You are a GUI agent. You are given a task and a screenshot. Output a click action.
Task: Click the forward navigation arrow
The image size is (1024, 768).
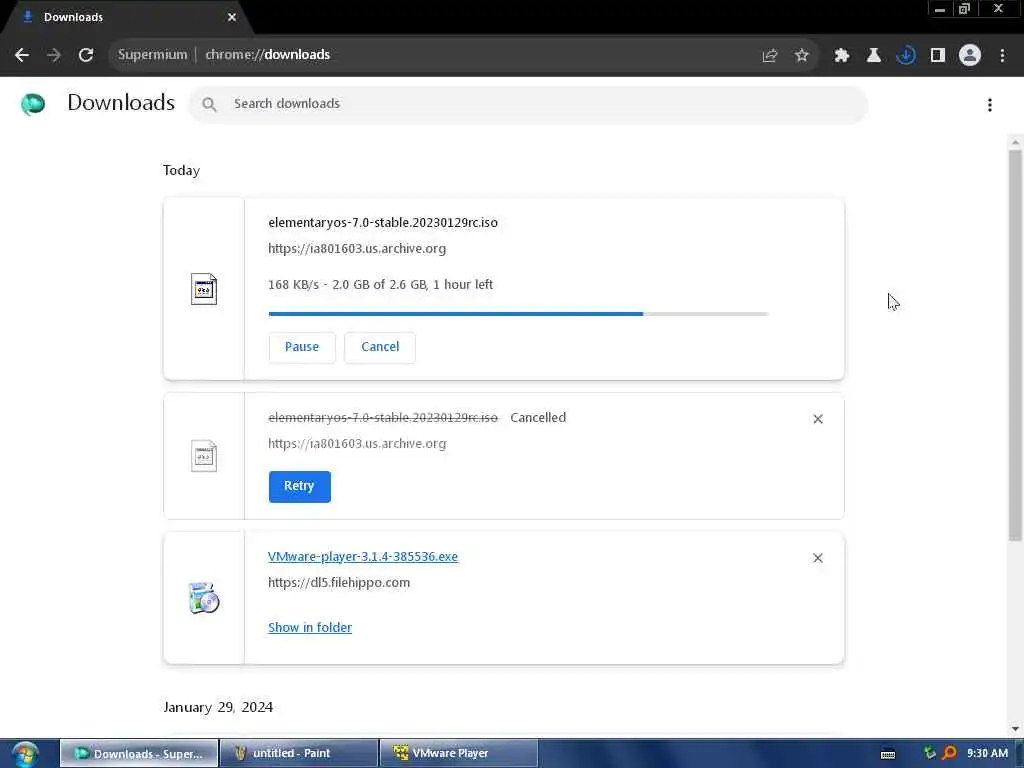tap(54, 55)
